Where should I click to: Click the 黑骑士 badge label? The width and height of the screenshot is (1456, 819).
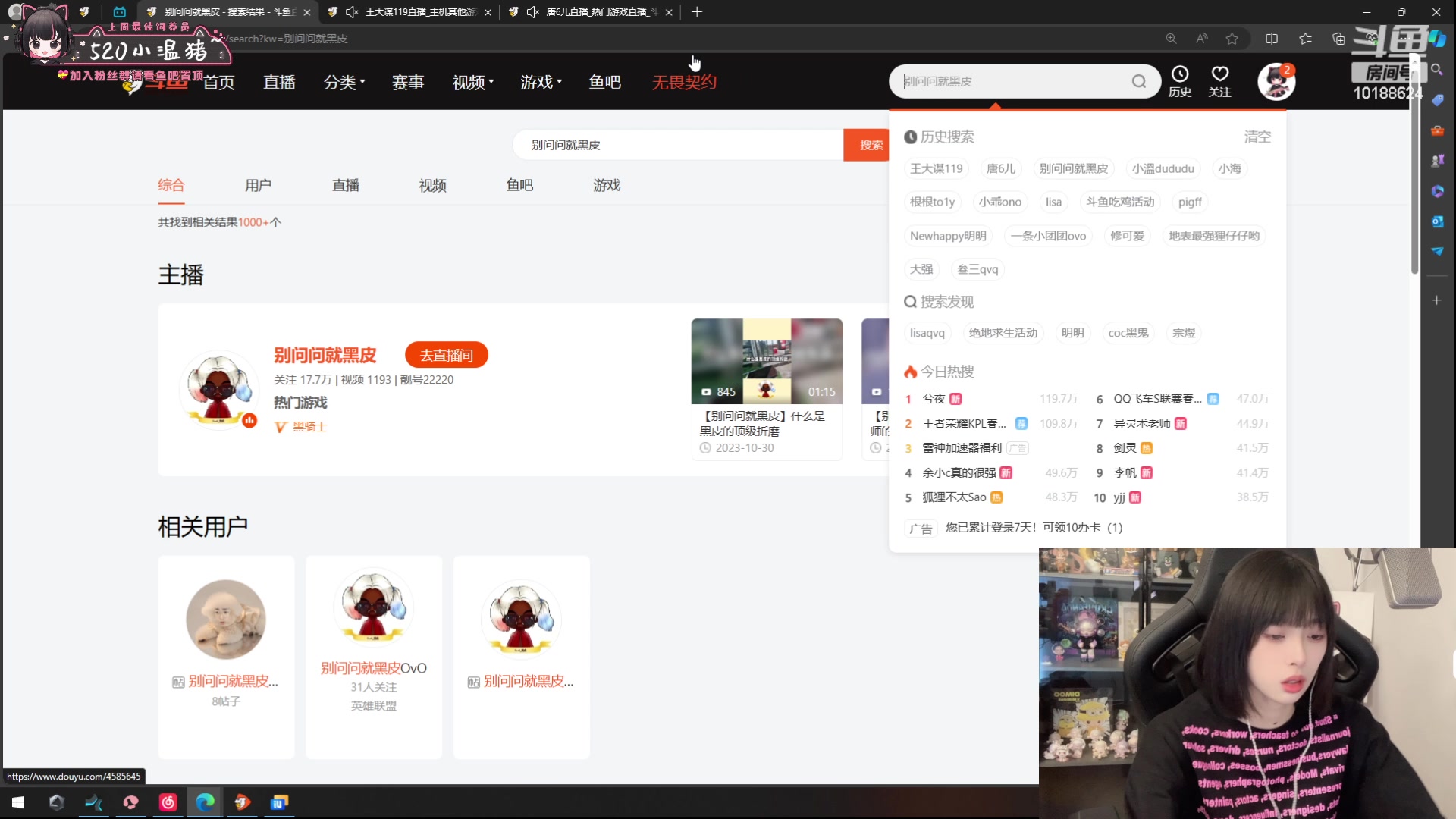tap(309, 427)
